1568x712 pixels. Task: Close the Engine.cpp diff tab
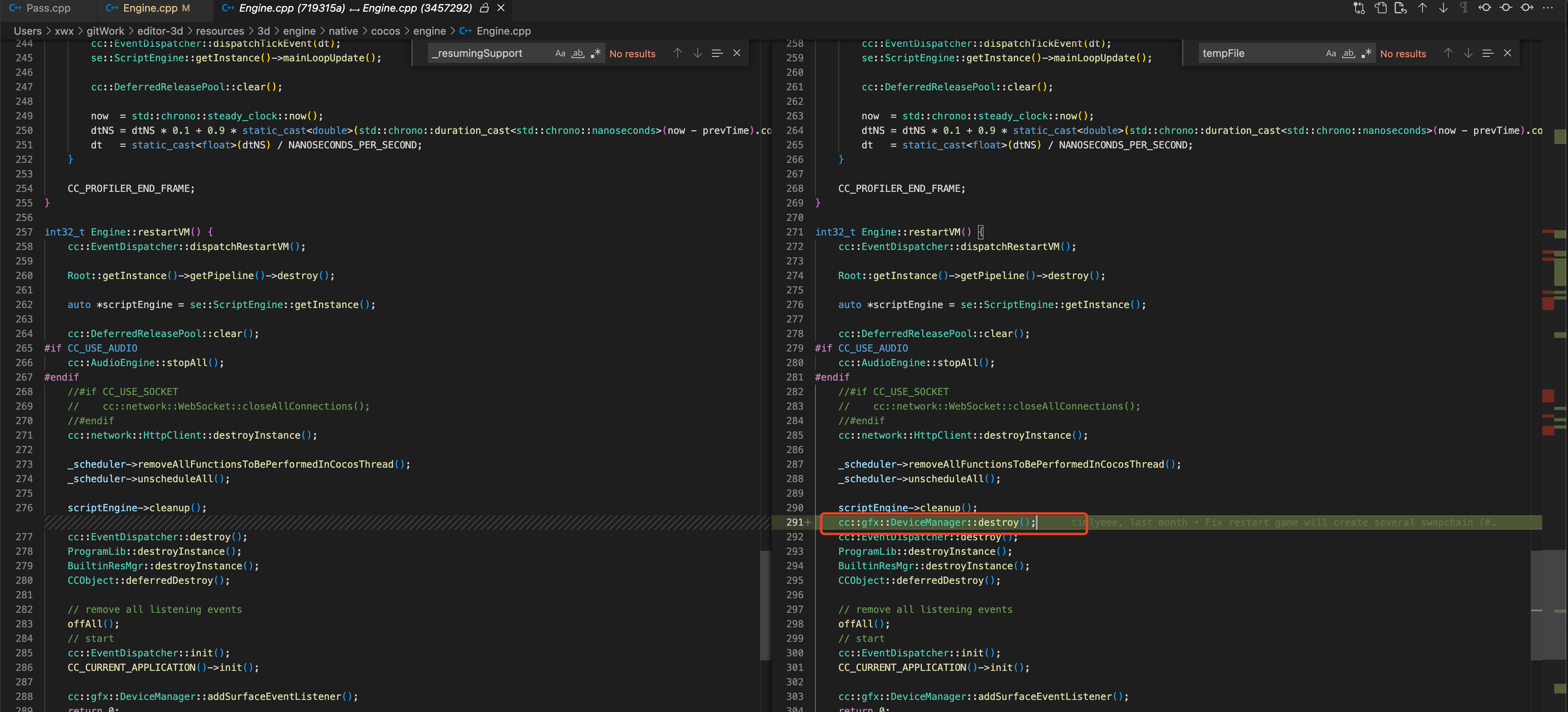[501, 8]
